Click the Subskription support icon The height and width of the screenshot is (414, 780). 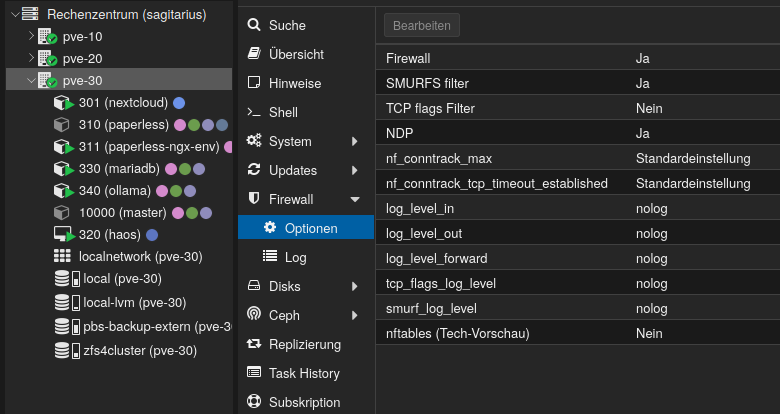pos(253,402)
